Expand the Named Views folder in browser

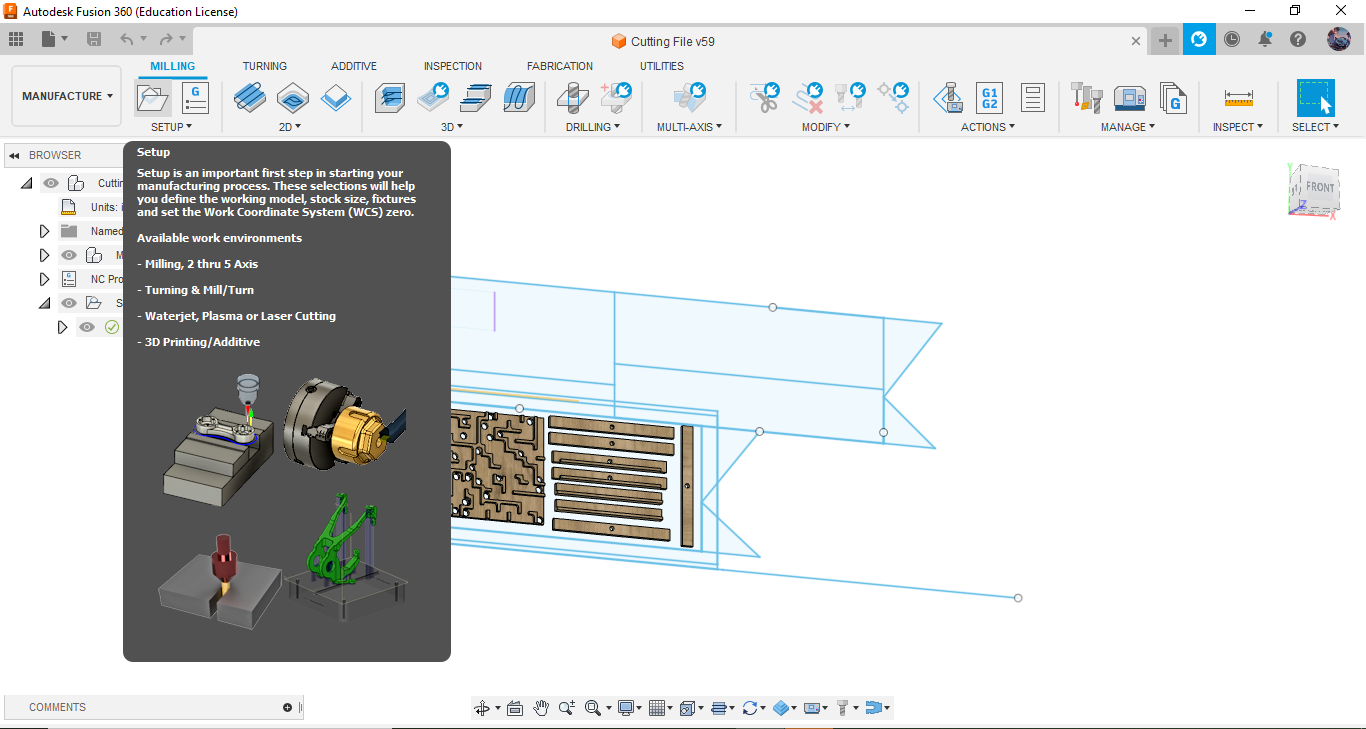click(x=44, y=231)
